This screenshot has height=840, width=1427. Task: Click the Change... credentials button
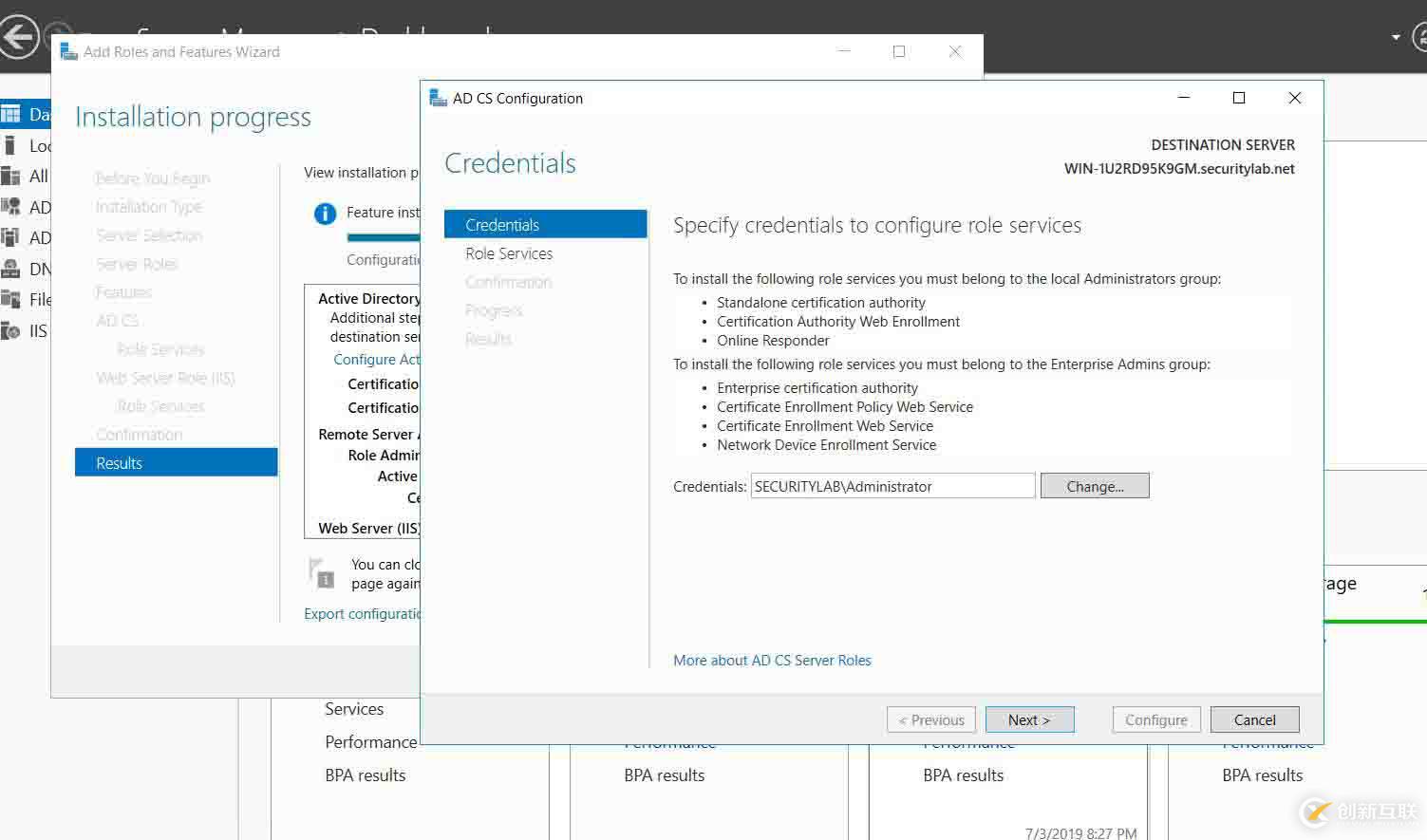[1095, 486]
